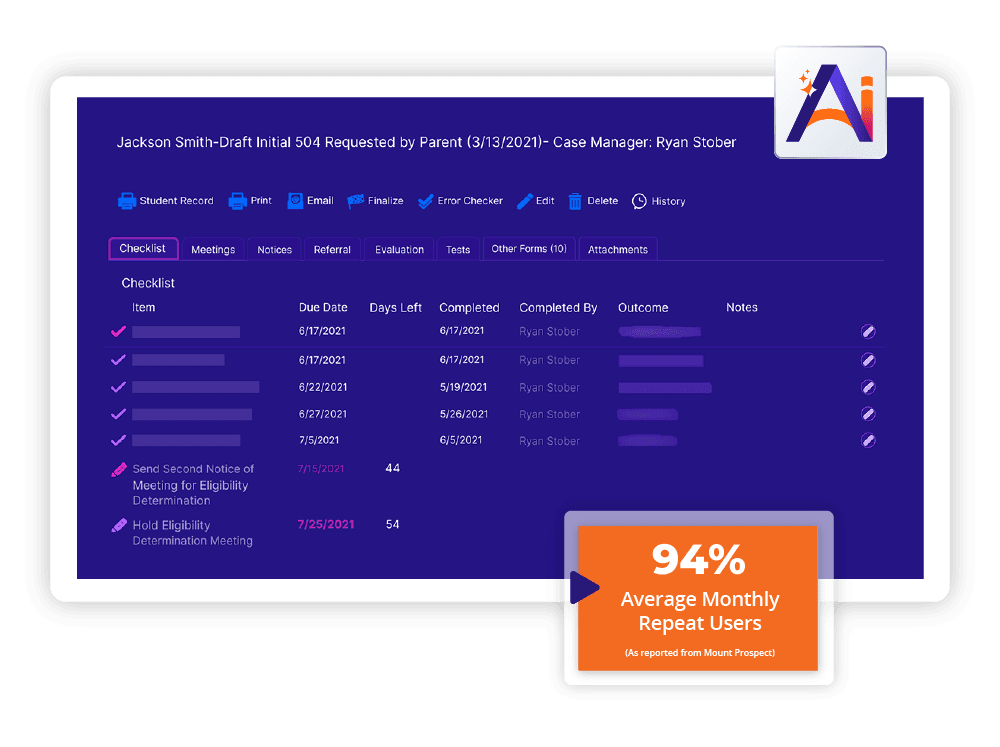Open the Student Record icon
Viewport: 1000px width, 747px height.
pyautogui.click(x=128, y=200)
